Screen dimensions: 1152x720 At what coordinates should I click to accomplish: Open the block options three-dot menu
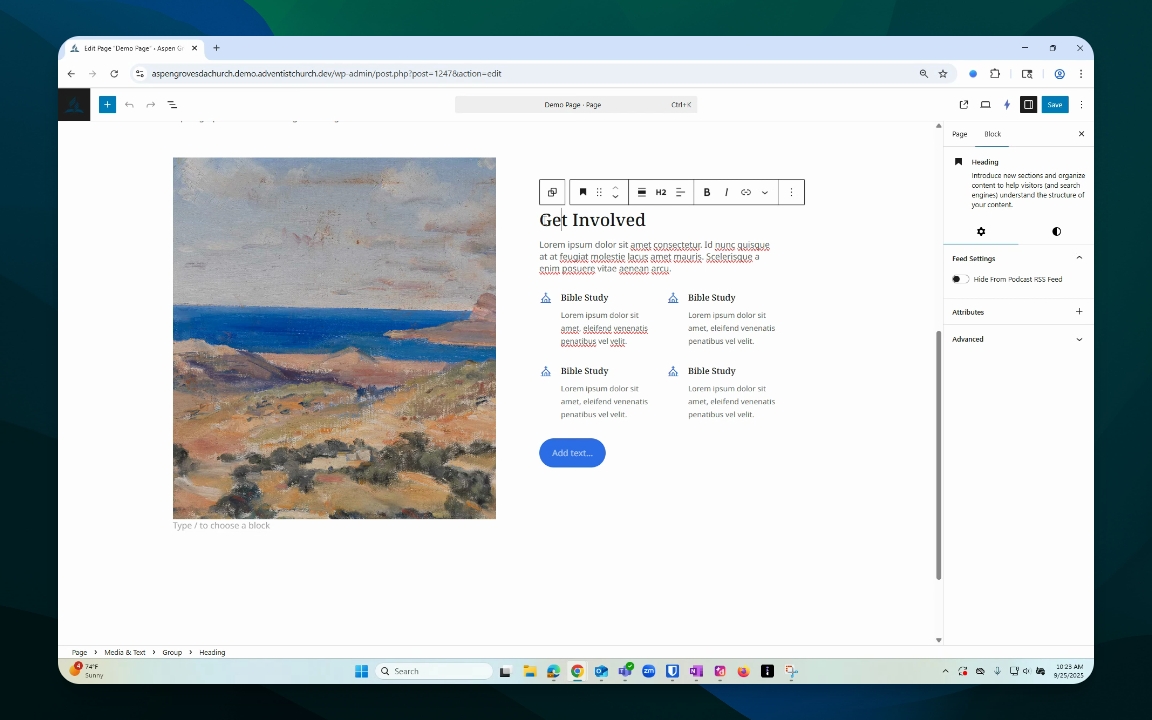[791, 192]
